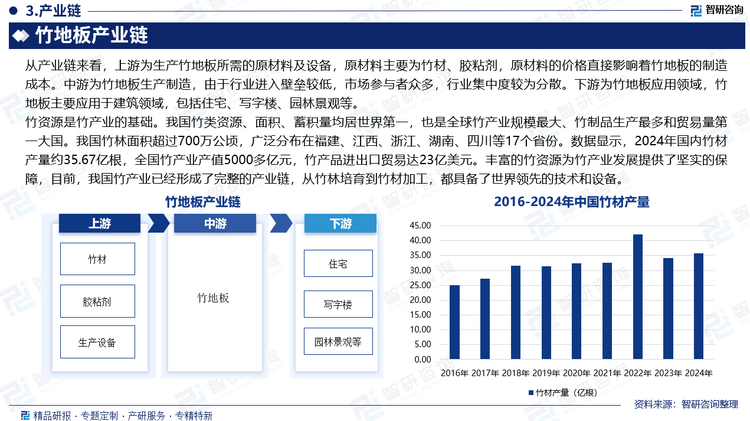Viewport: 750px width, 421px height.
Task: Click the 15.00 y-axis label
Action: coord(420,315)
